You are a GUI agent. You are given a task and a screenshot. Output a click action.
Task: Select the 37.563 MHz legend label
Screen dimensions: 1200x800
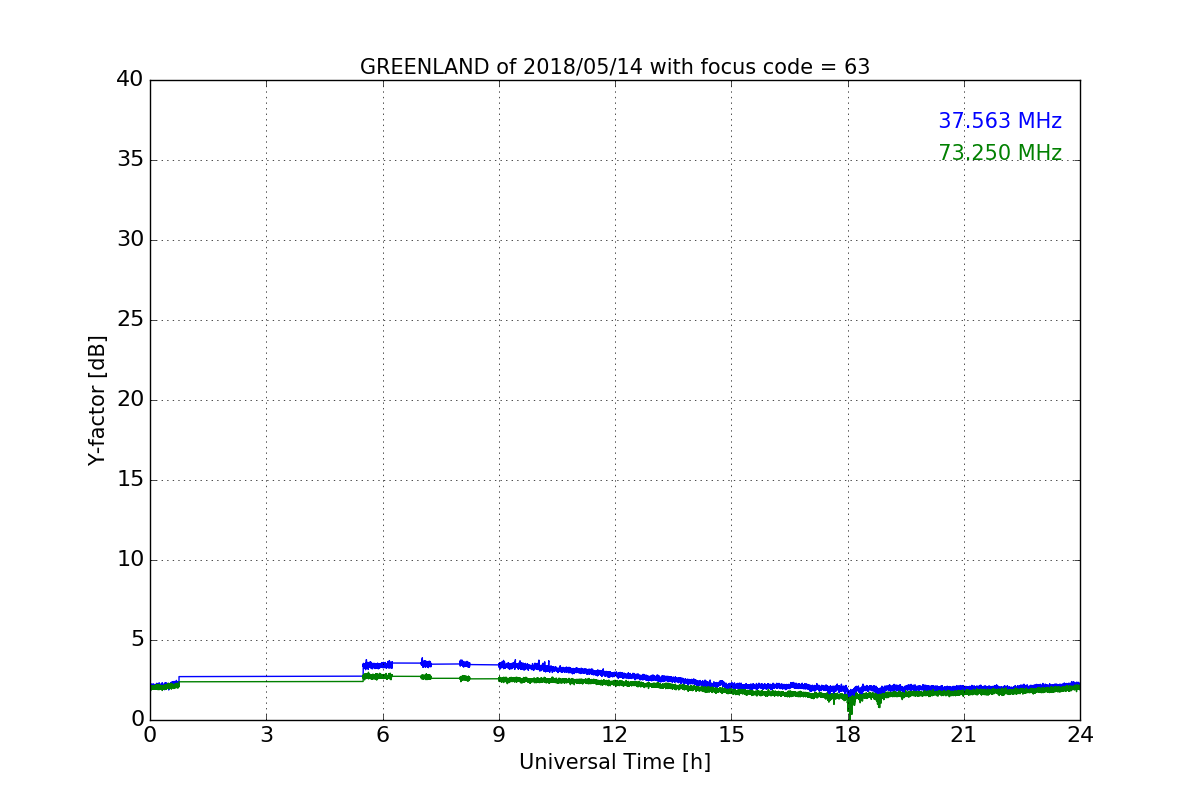[x=1000, y=121]
